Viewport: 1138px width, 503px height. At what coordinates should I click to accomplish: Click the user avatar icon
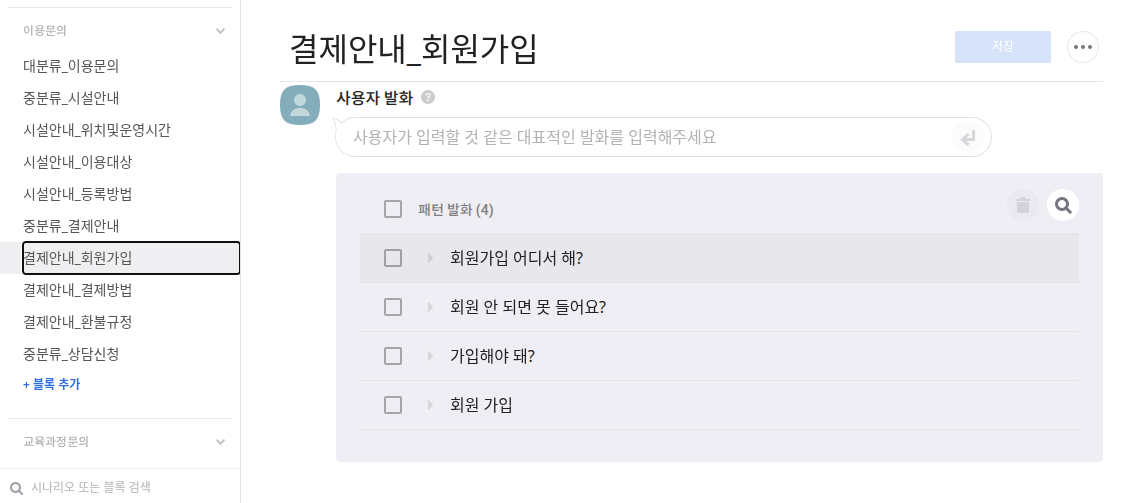pos(300,105)
